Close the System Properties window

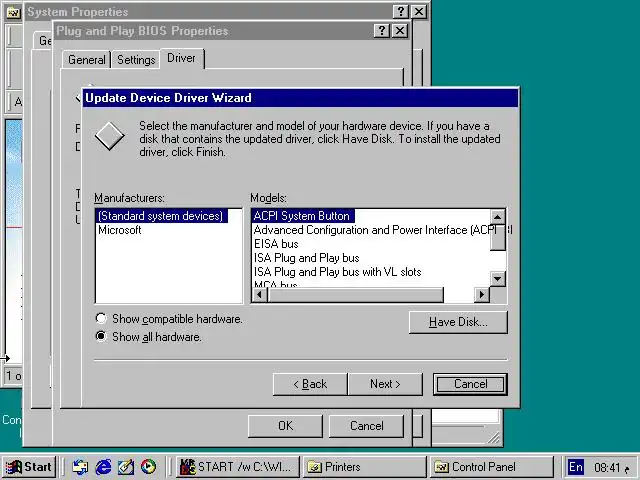click(x=419, y=11)
